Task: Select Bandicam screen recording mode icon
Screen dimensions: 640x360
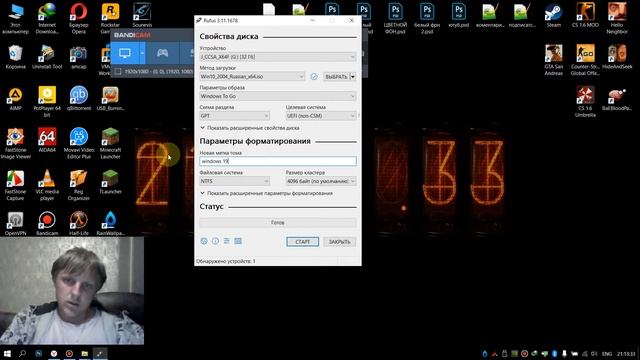Action: click(124, 53)
